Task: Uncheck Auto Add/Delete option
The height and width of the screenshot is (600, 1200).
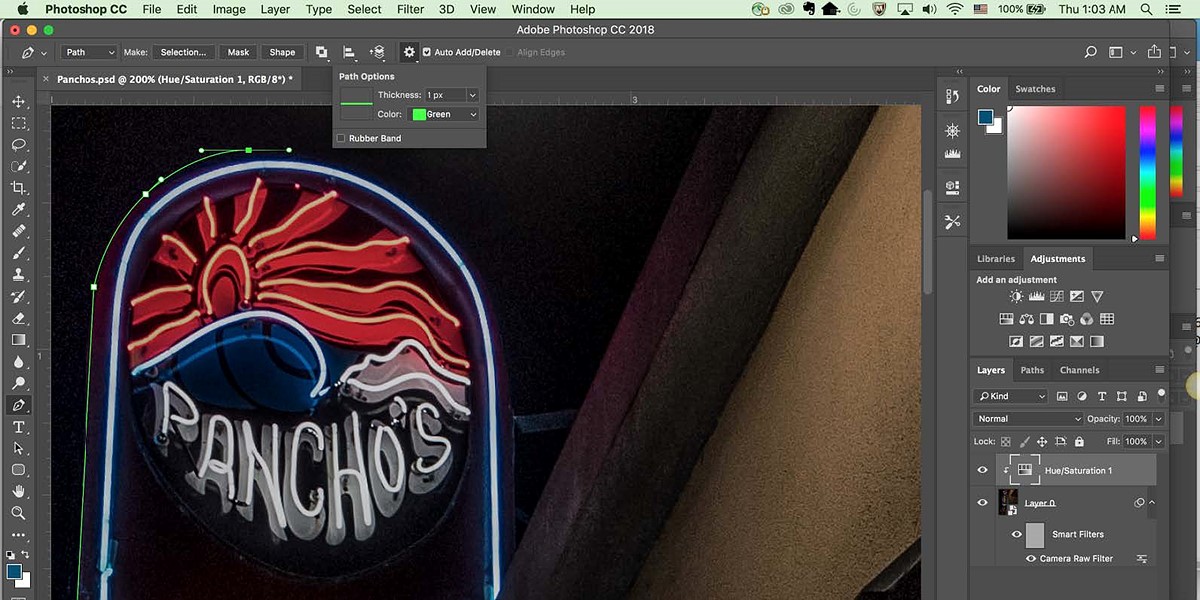Action: click(x=427, y=52)
